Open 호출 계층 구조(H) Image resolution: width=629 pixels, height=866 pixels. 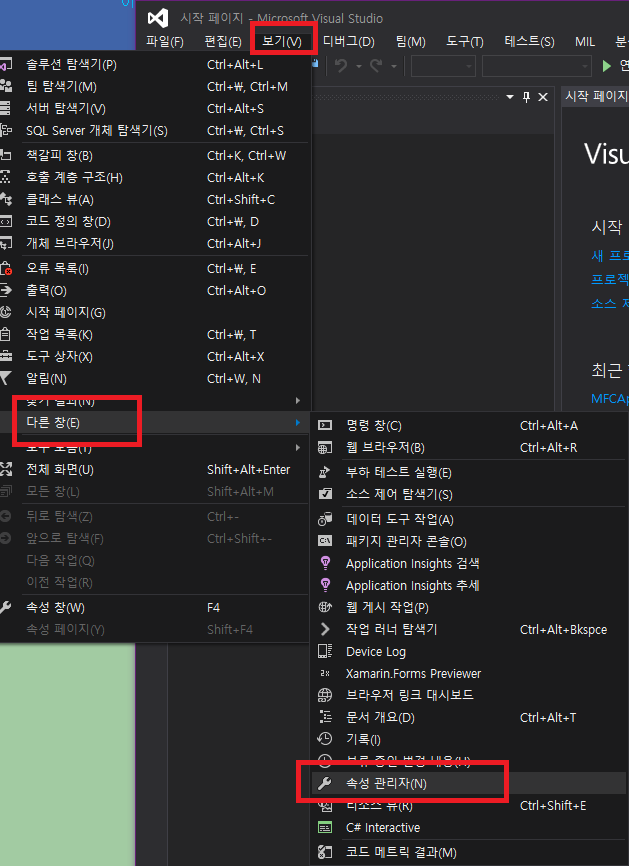(155, 178)
